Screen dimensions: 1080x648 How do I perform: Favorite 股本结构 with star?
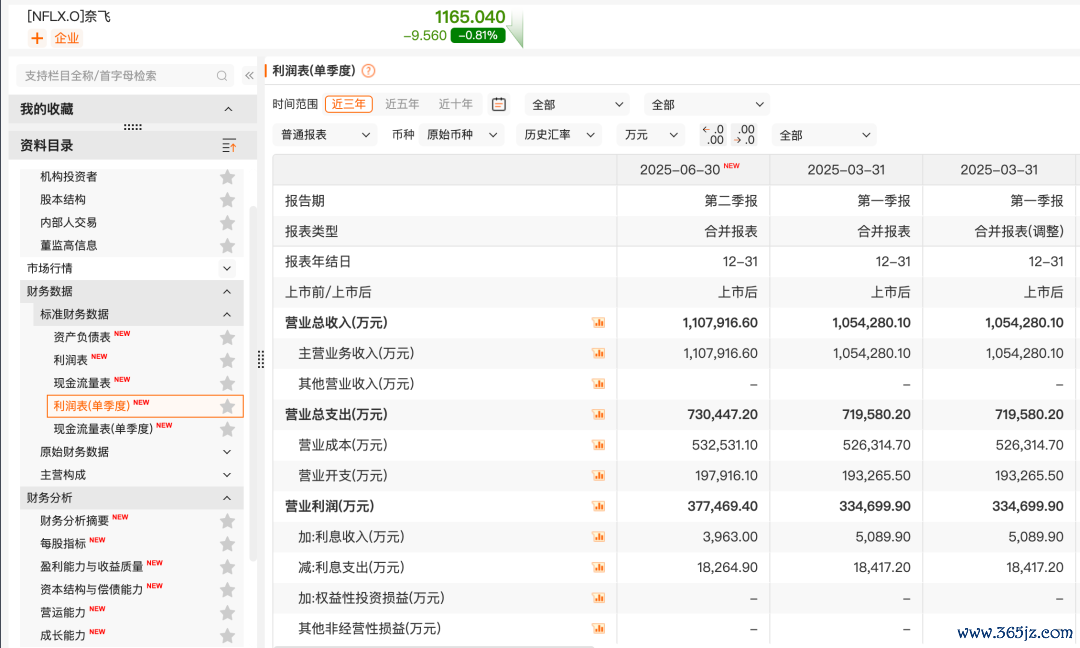click(x=227, y=200)
